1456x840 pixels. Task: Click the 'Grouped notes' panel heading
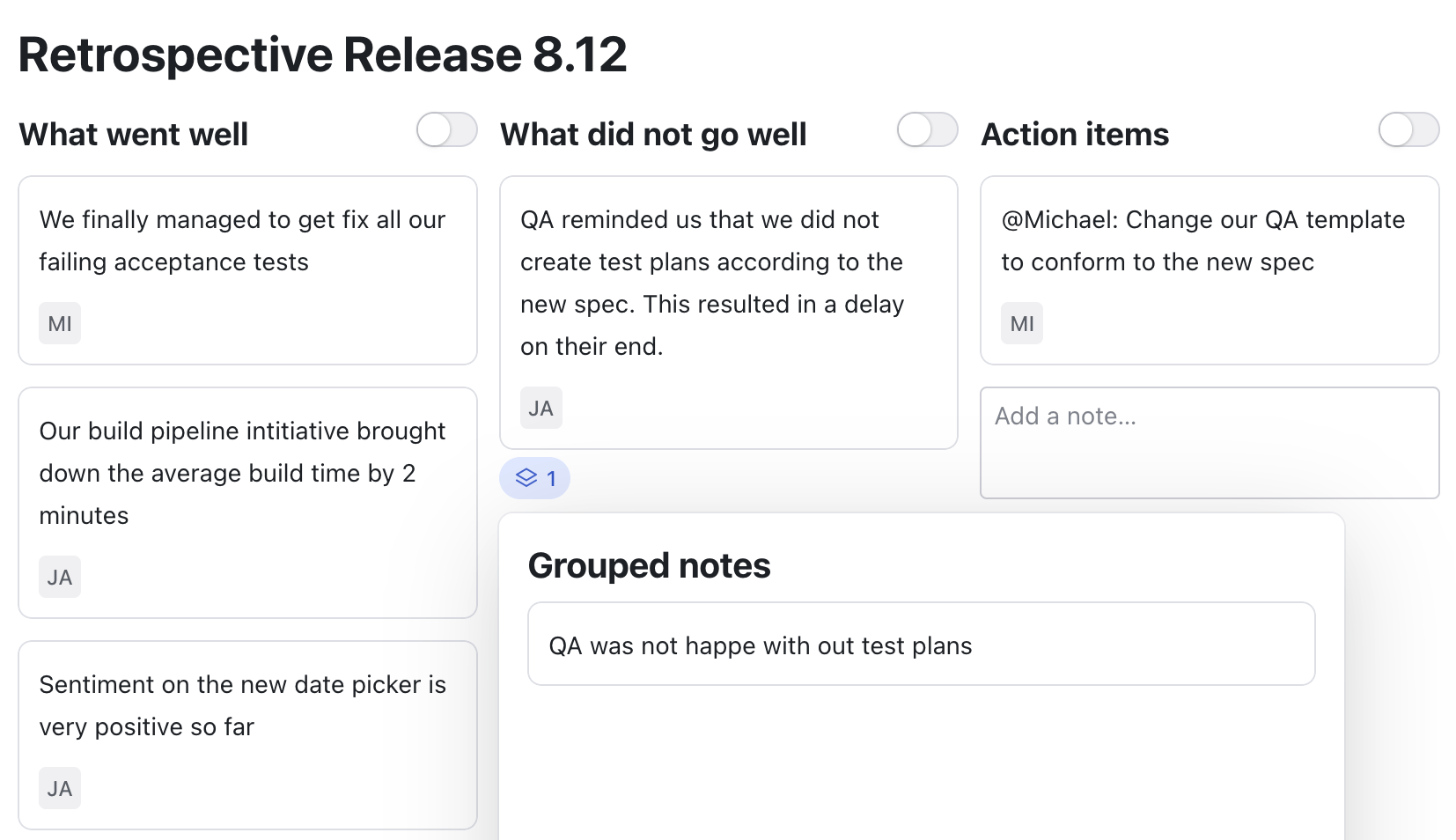point(649,565)
